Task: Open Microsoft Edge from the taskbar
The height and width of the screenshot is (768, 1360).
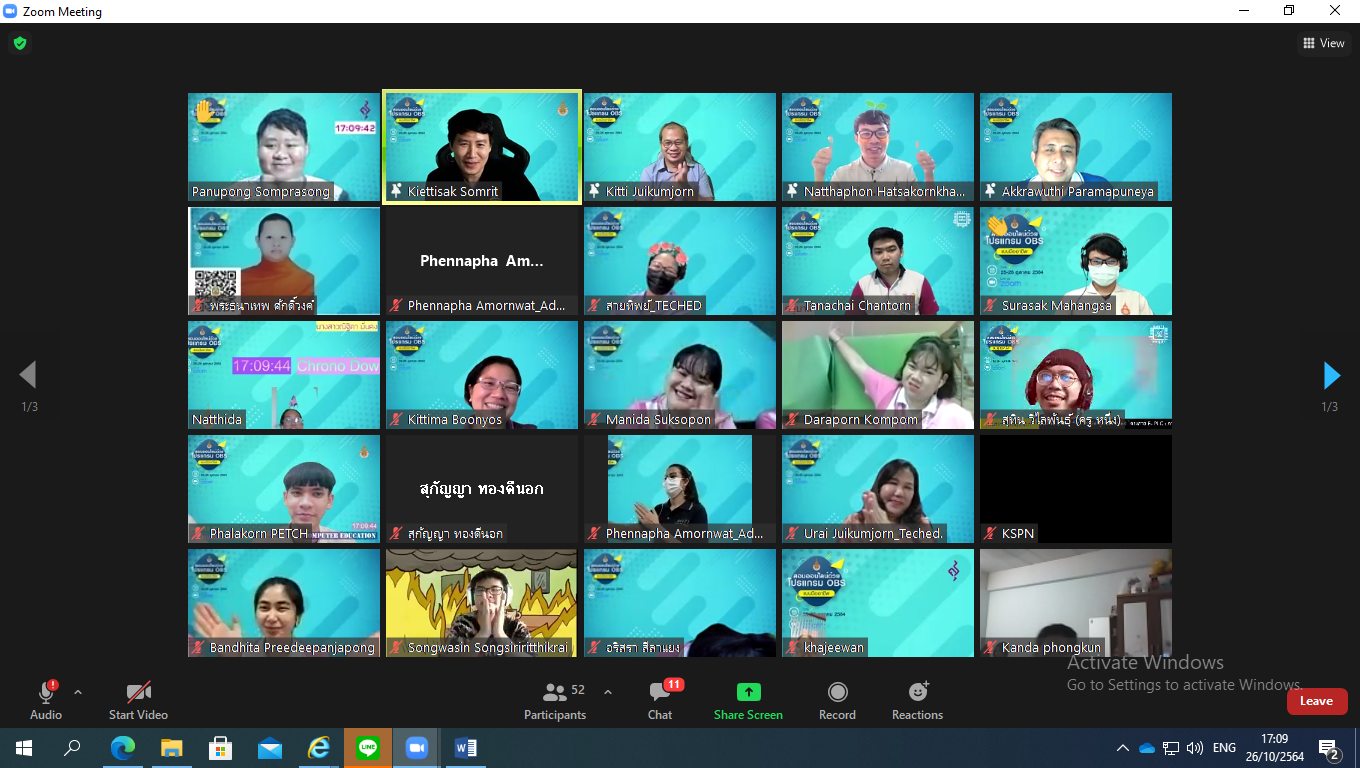Action: [x=122, y=747]
